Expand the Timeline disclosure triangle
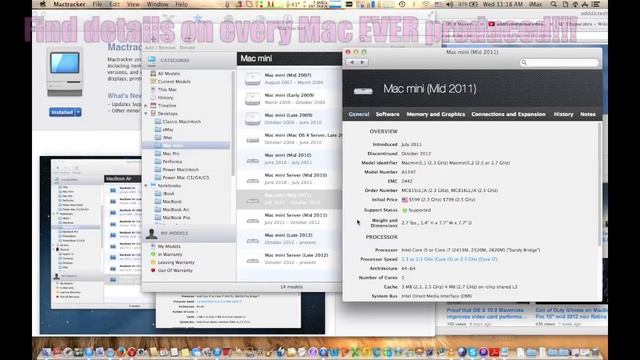The width and height of the screenshot is (640, 360). point(146,105)
